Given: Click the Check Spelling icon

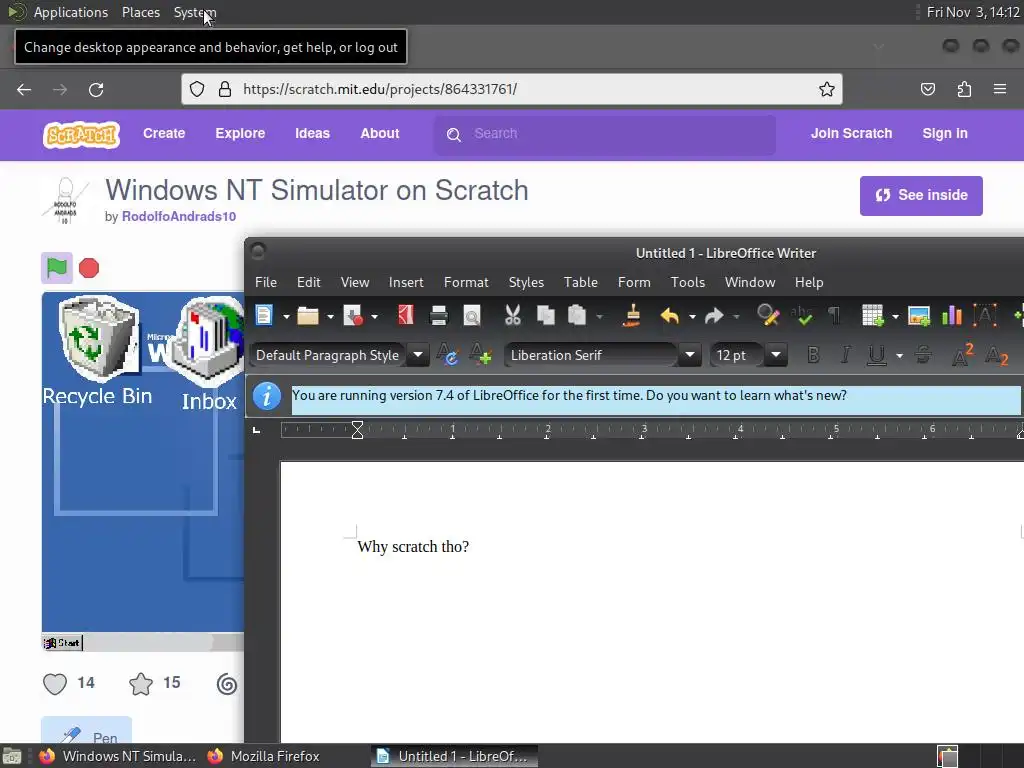Looking at the screenshot, I should tap(802, 316).
